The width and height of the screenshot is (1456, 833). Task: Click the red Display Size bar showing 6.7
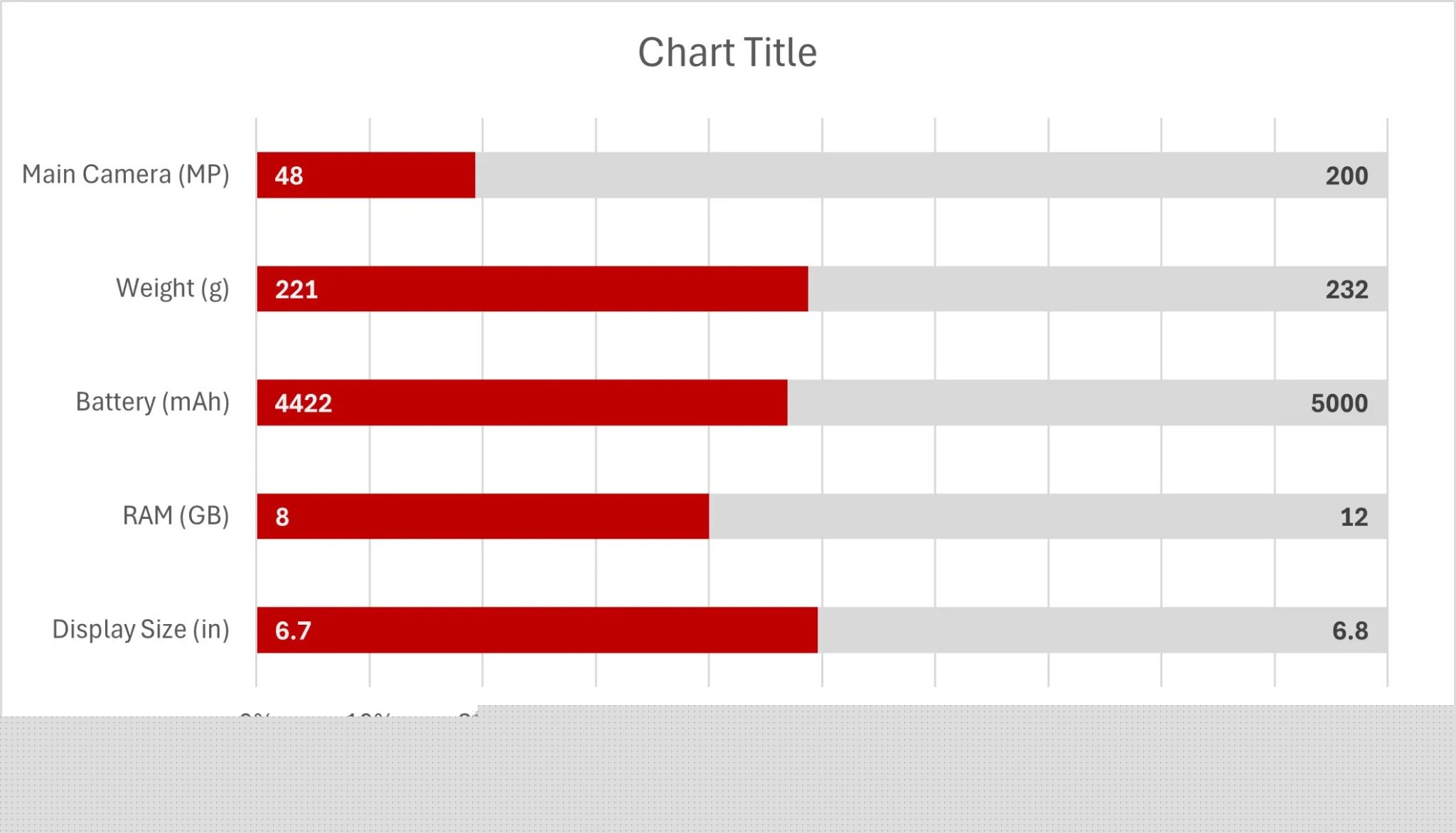pos(537,630)
